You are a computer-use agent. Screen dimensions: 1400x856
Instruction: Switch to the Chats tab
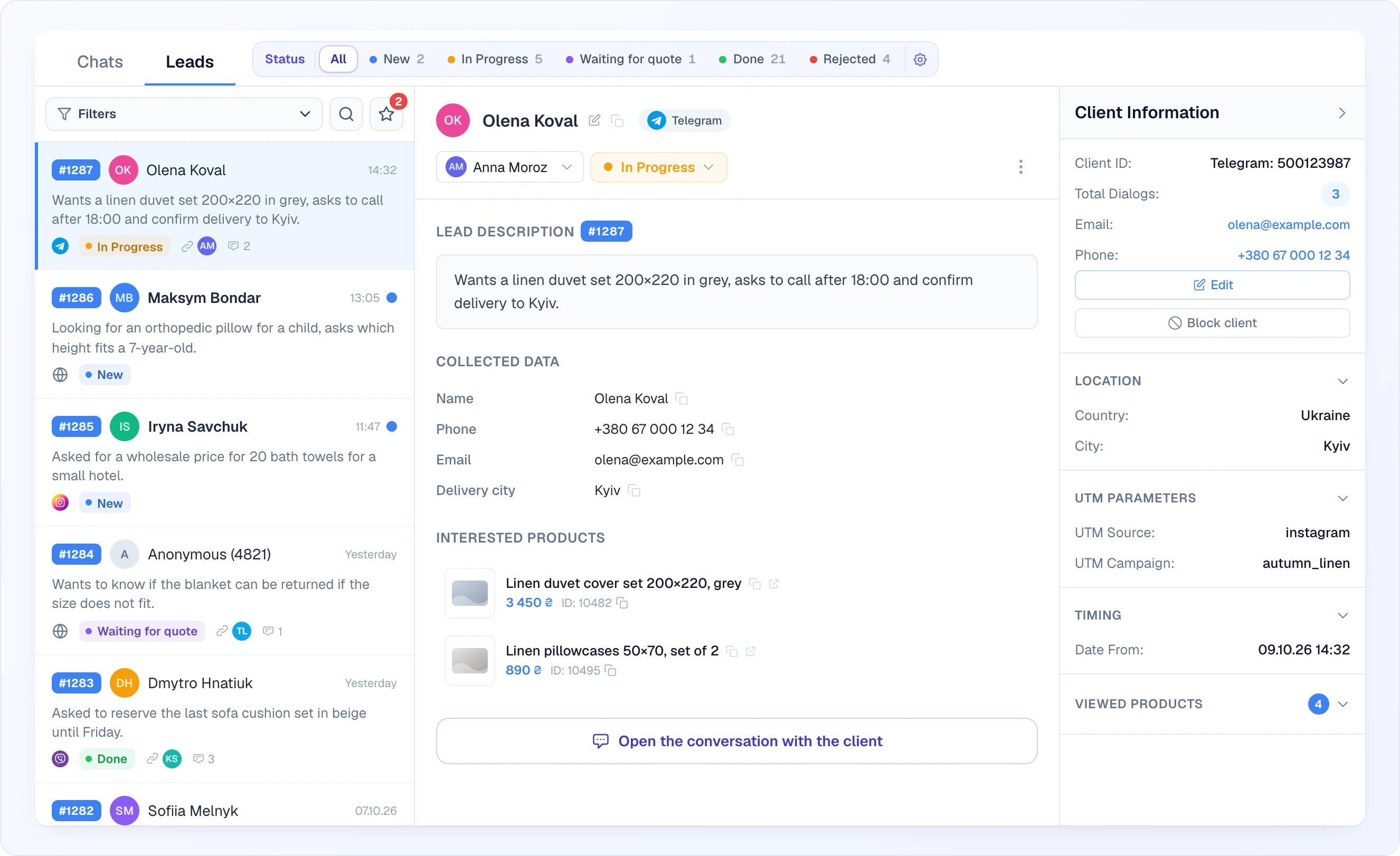(99, 61)
